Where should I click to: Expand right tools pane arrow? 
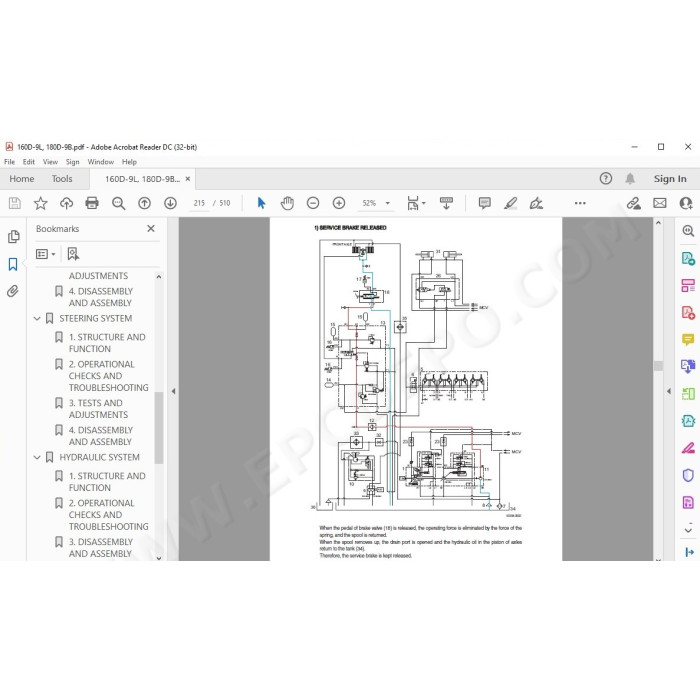point(668,391)
